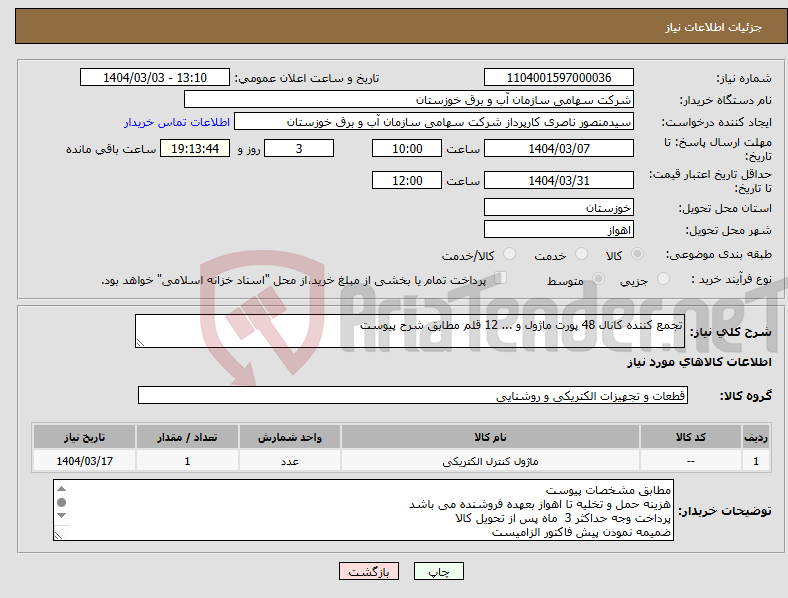Select the خدمت radio button
788x598 pixels.
coord(581,254)
